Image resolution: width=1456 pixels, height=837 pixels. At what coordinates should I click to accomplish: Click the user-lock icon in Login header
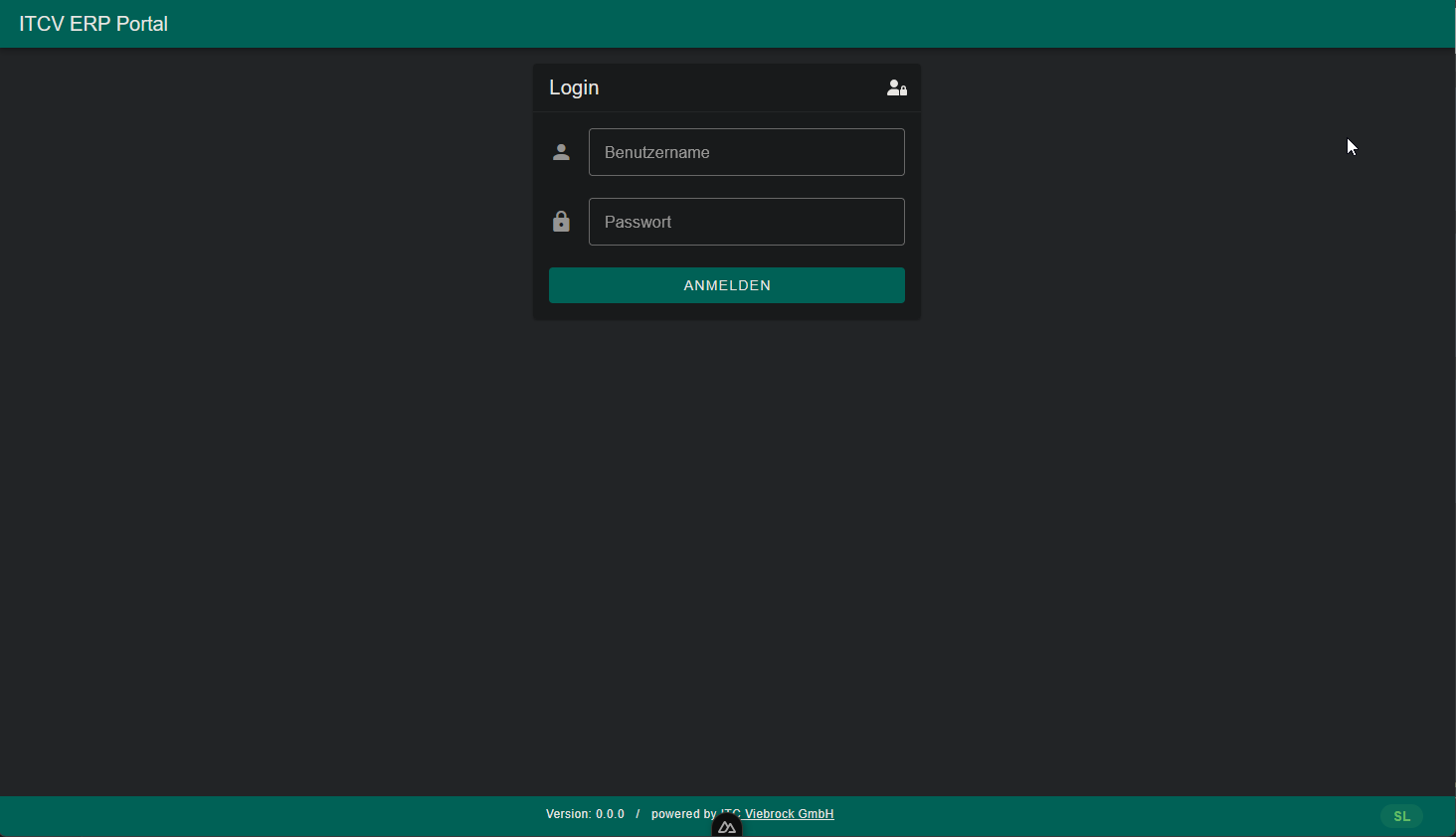[x=896, y=88]
